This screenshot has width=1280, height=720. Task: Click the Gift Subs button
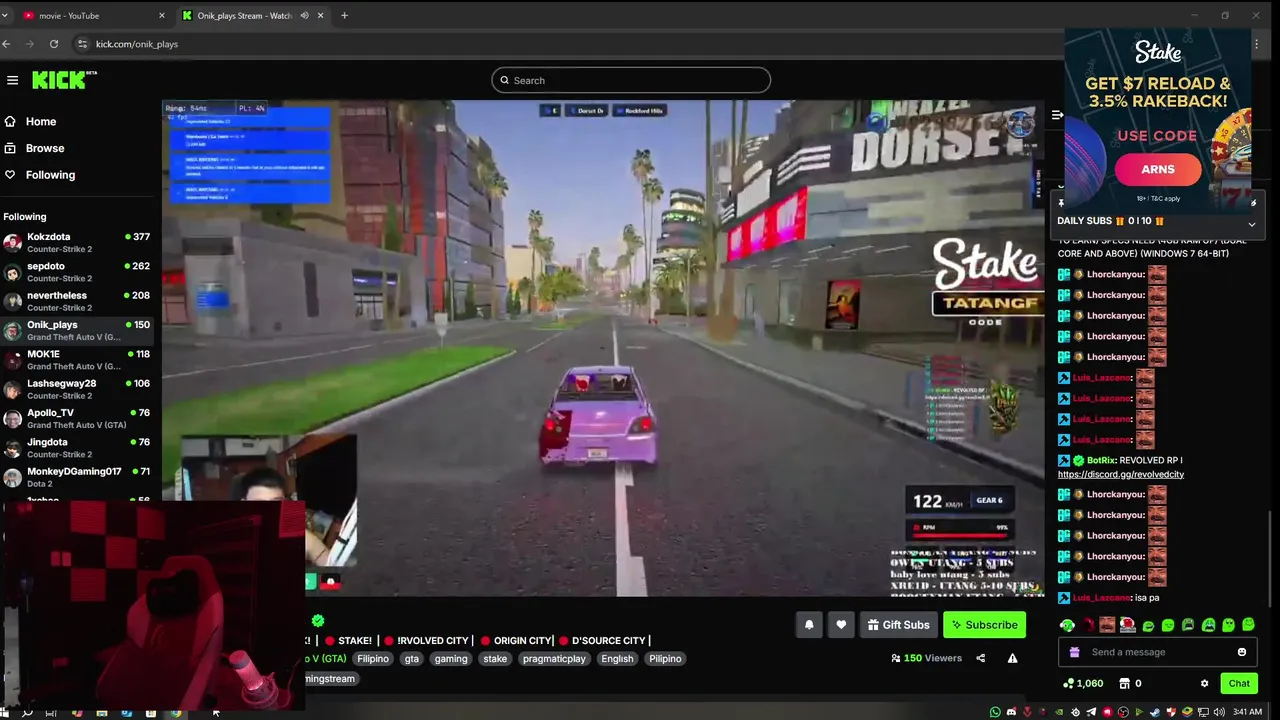(898, 625)
